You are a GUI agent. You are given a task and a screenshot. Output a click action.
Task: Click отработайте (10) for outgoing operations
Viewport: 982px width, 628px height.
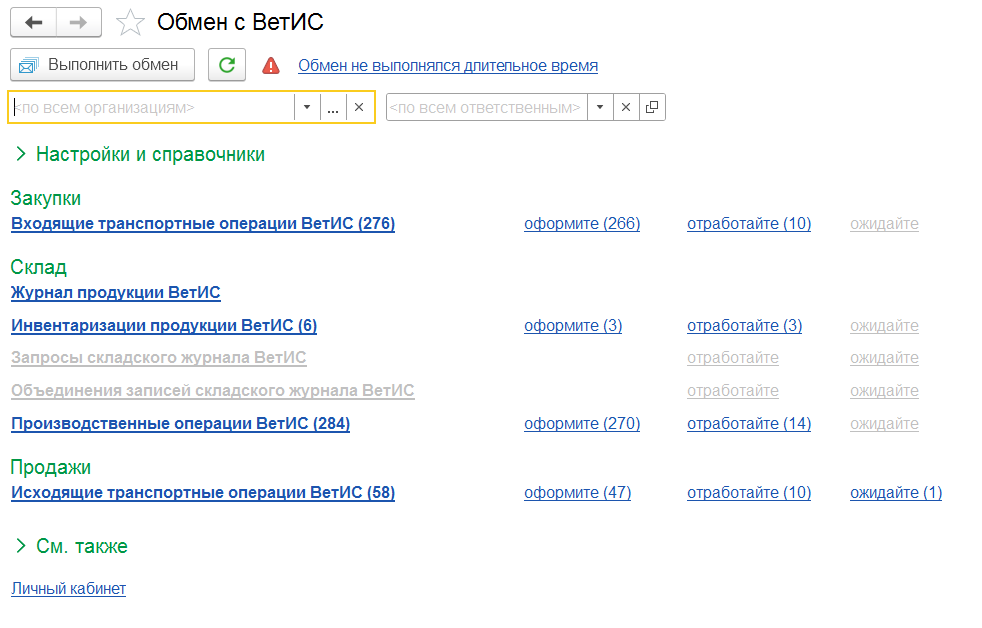click(x=749, y=493)
